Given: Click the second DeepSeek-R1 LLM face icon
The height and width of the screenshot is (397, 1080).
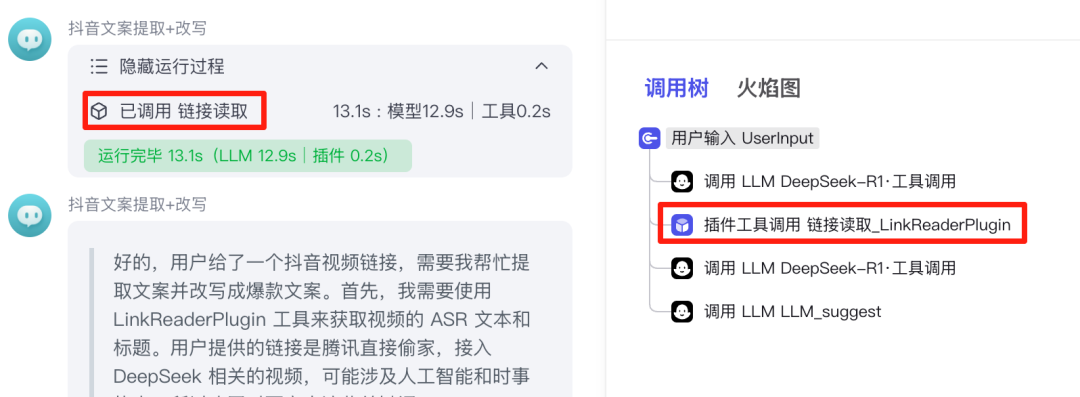Looking at the screenshot, I should (x=682, y=267).
